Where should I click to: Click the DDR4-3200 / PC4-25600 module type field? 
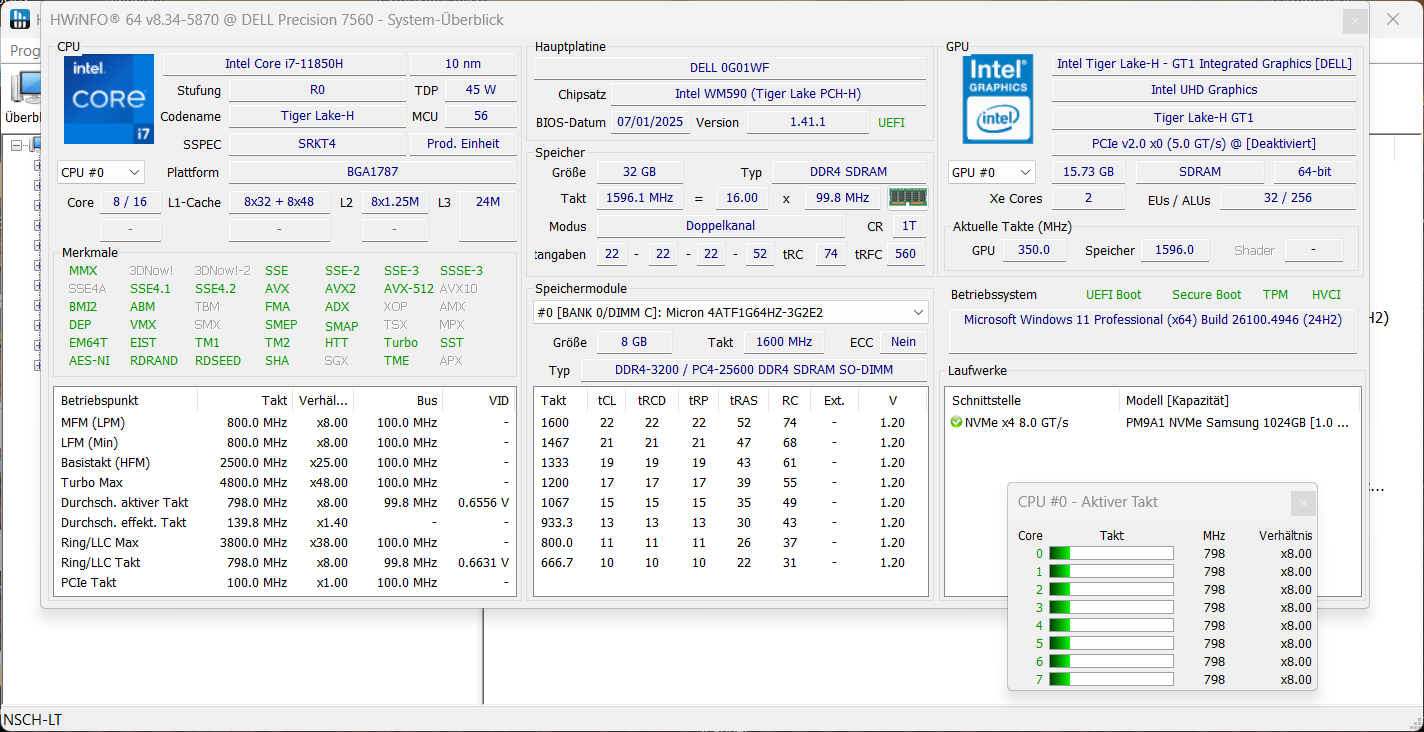pyautogui.click(x=754, y=370)
